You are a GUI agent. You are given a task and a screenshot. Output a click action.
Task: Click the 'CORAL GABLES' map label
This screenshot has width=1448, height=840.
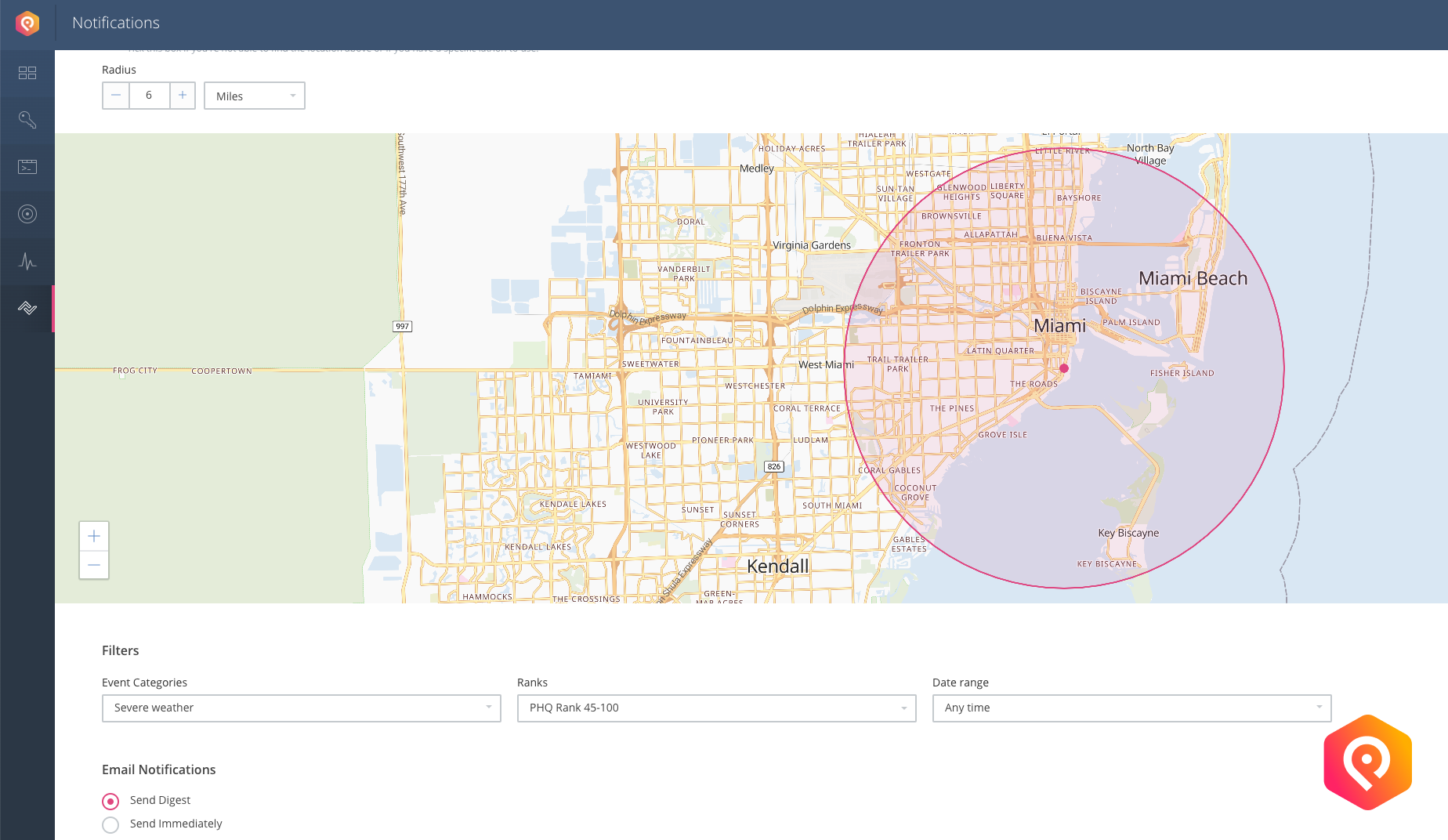click(889, 470)
